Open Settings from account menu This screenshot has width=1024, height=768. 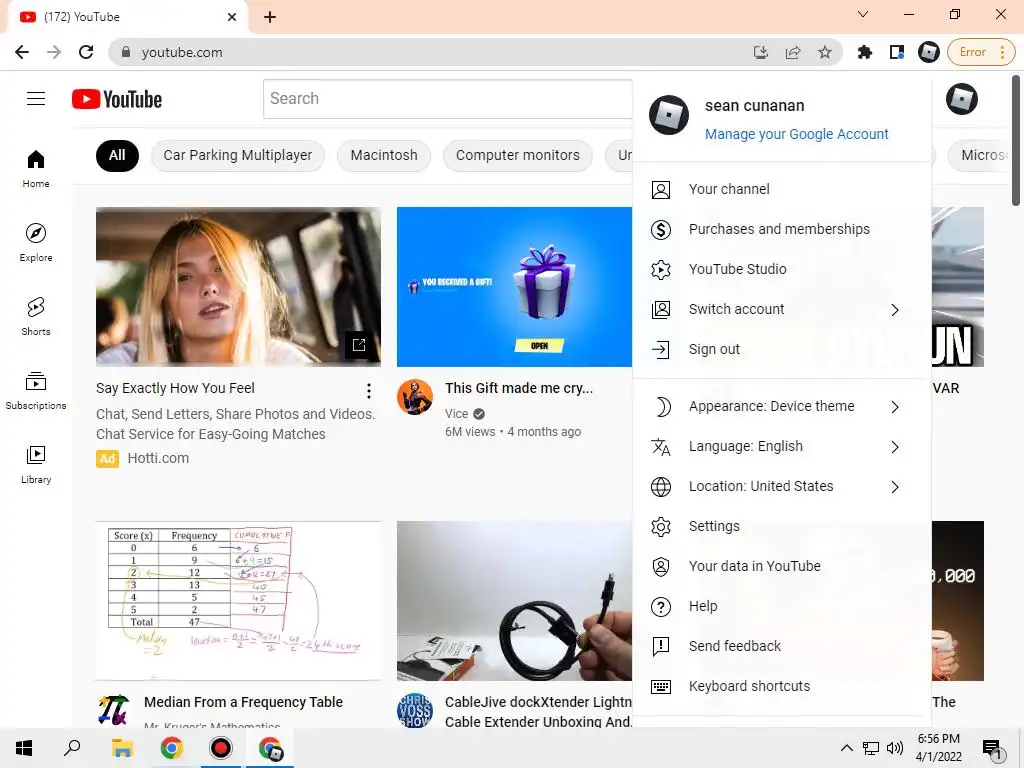pos(782,526)
